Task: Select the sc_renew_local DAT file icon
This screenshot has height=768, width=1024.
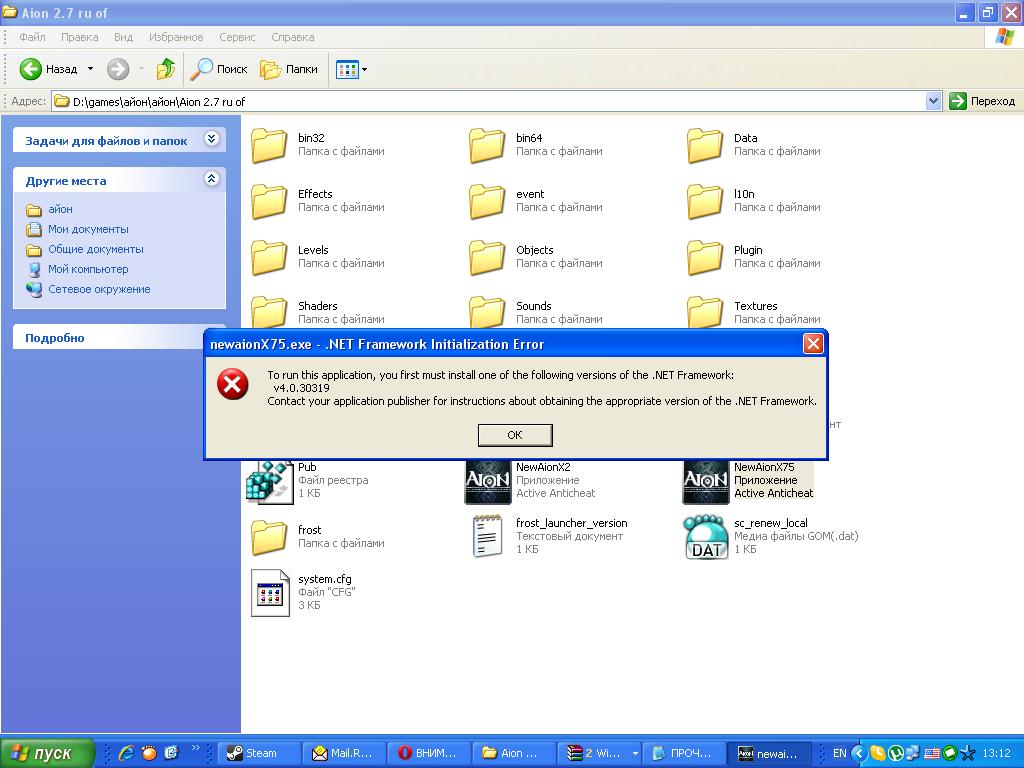Action: coord(706,537)
